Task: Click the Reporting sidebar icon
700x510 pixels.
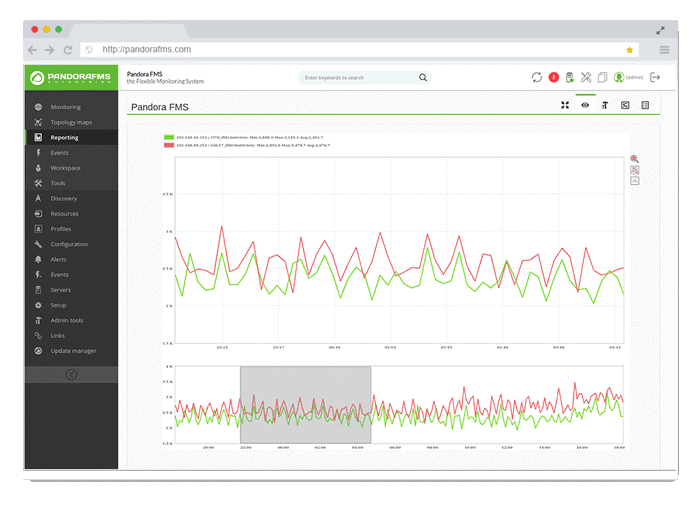Action: click(38, 138)
